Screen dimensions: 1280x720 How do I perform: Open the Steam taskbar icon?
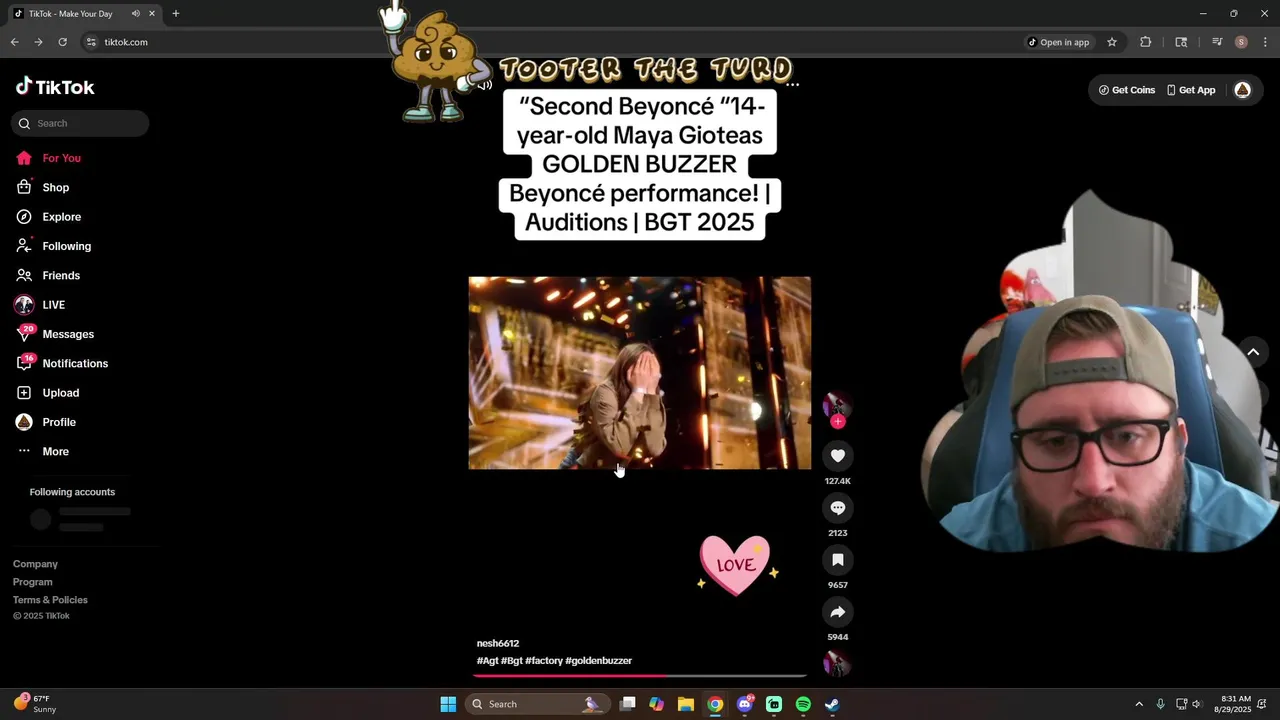[832, 704]
